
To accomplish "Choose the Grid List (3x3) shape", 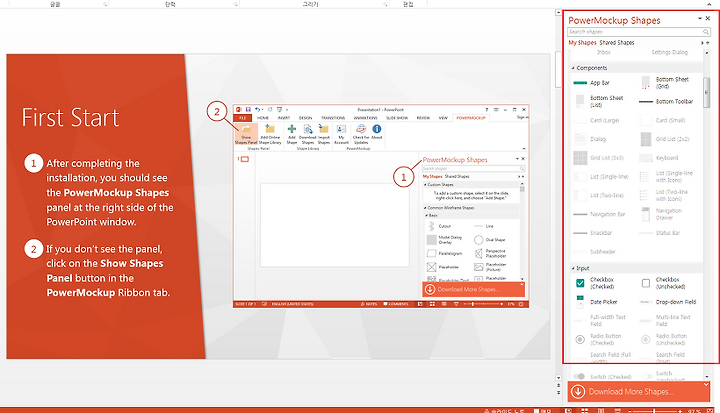I will (x=599, y=158).
